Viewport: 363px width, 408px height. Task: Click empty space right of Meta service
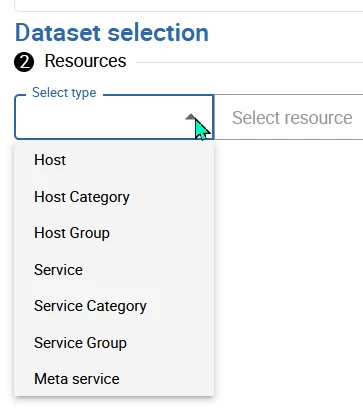167,379
